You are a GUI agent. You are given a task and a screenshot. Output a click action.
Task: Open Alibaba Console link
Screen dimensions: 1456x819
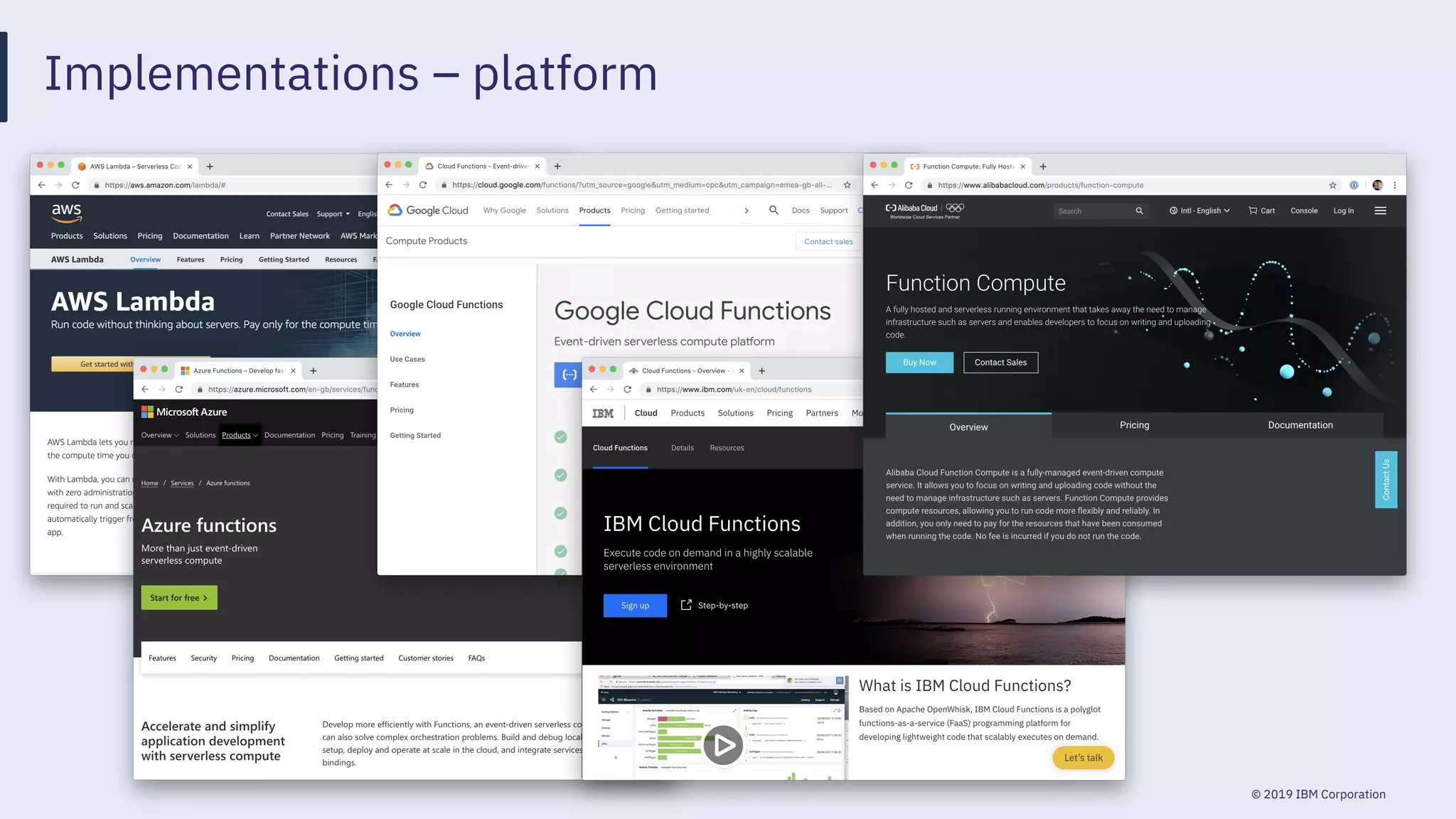coord(1304,210)
